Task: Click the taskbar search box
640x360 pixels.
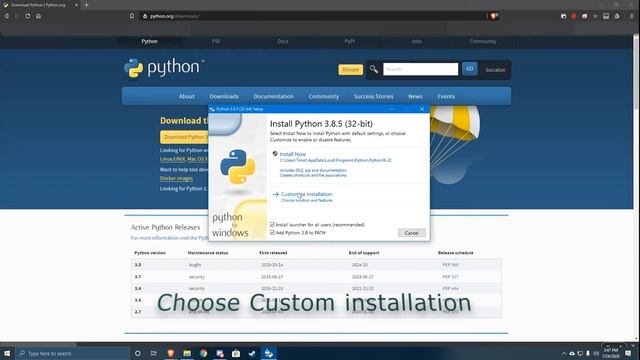Action: pos(73,353)
